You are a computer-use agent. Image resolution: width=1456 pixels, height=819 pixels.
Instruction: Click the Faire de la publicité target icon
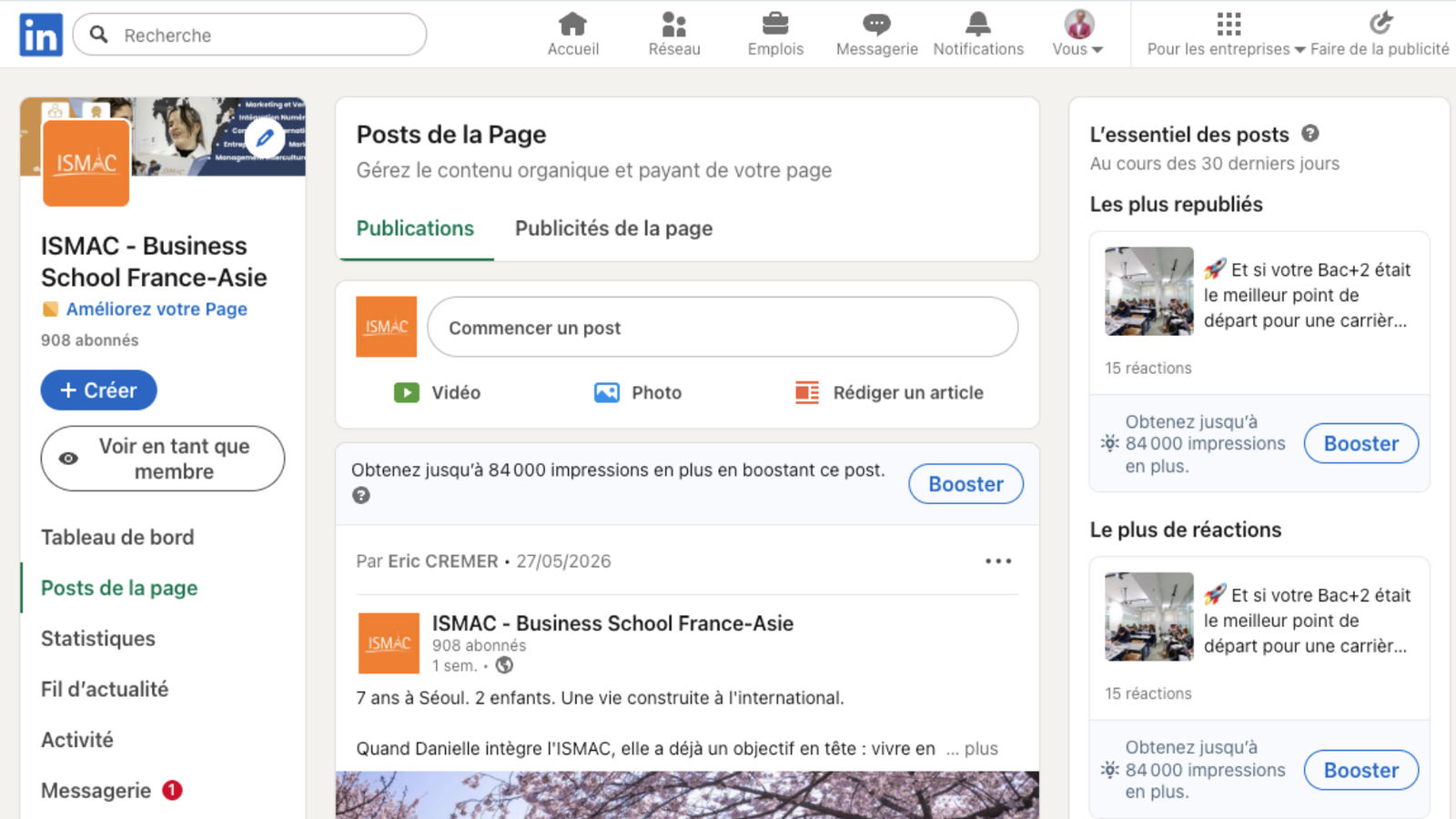(x=1380, y=23)
